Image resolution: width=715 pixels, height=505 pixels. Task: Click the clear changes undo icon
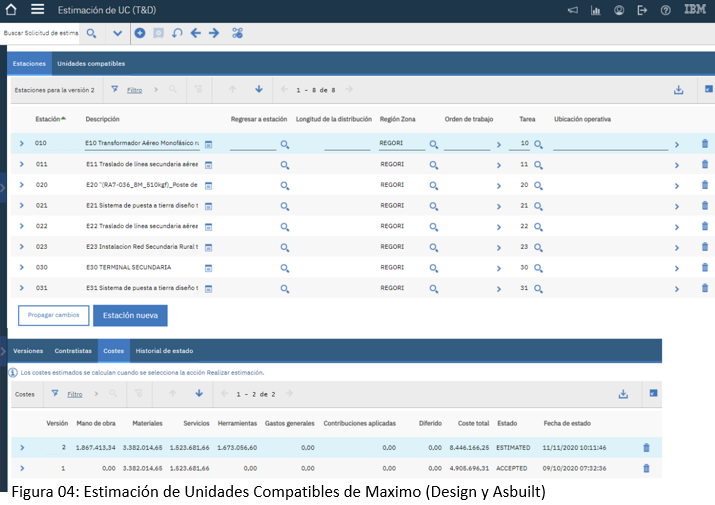pos(177,33)
